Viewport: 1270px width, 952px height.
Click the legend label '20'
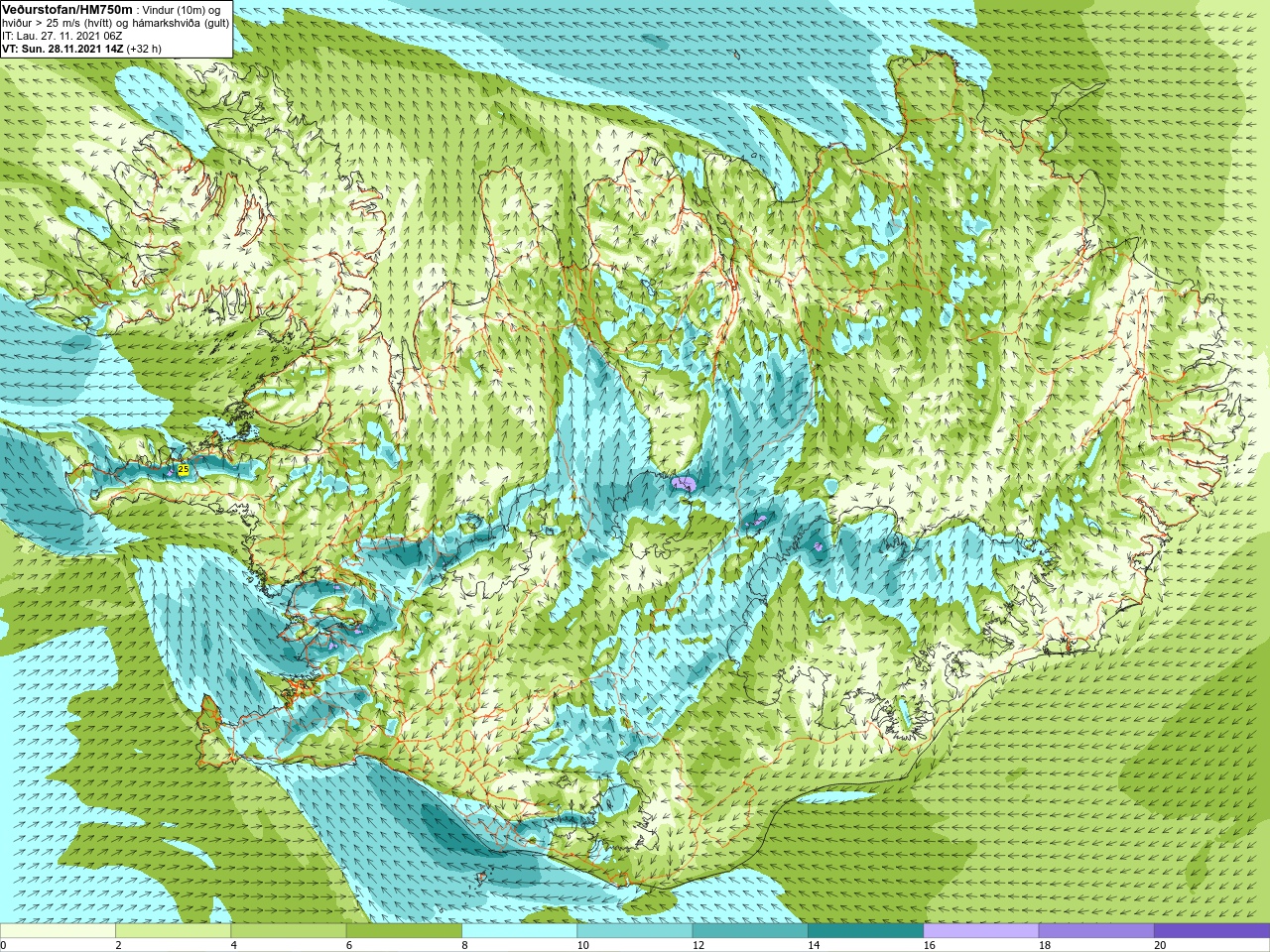click(1160, 945)
